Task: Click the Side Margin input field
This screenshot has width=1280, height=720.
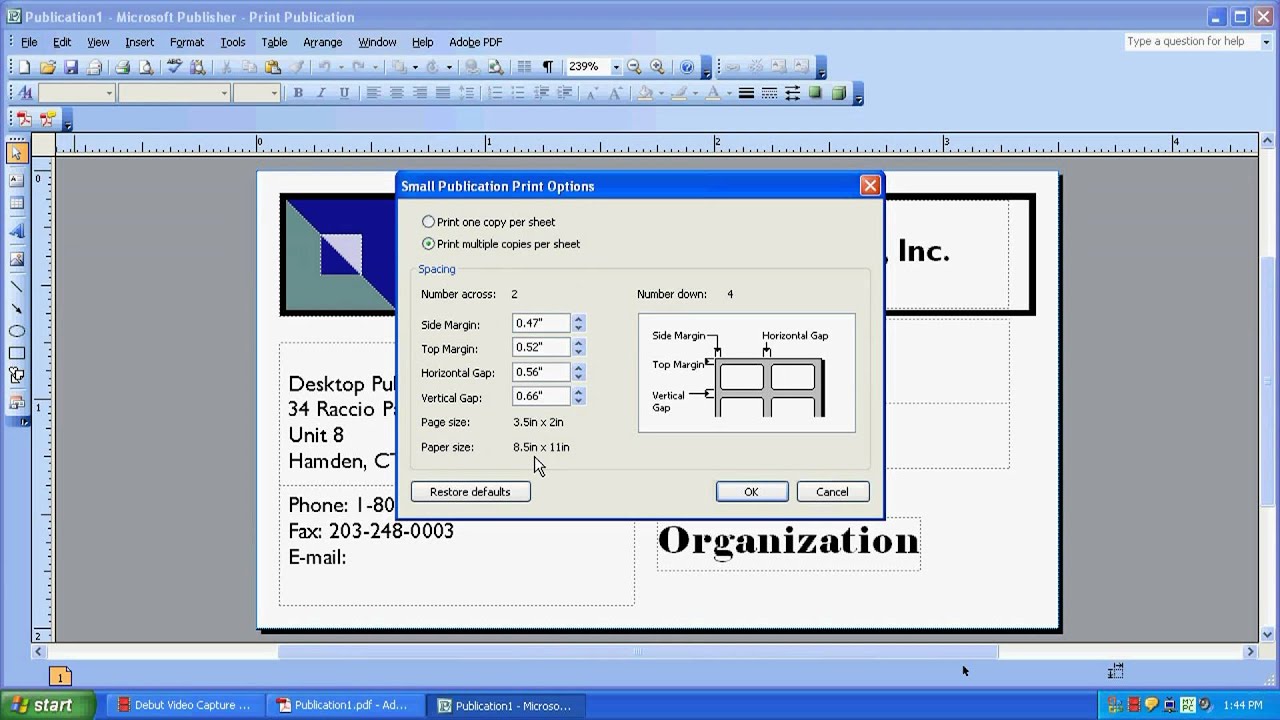Action: click(x=541, y=323)
